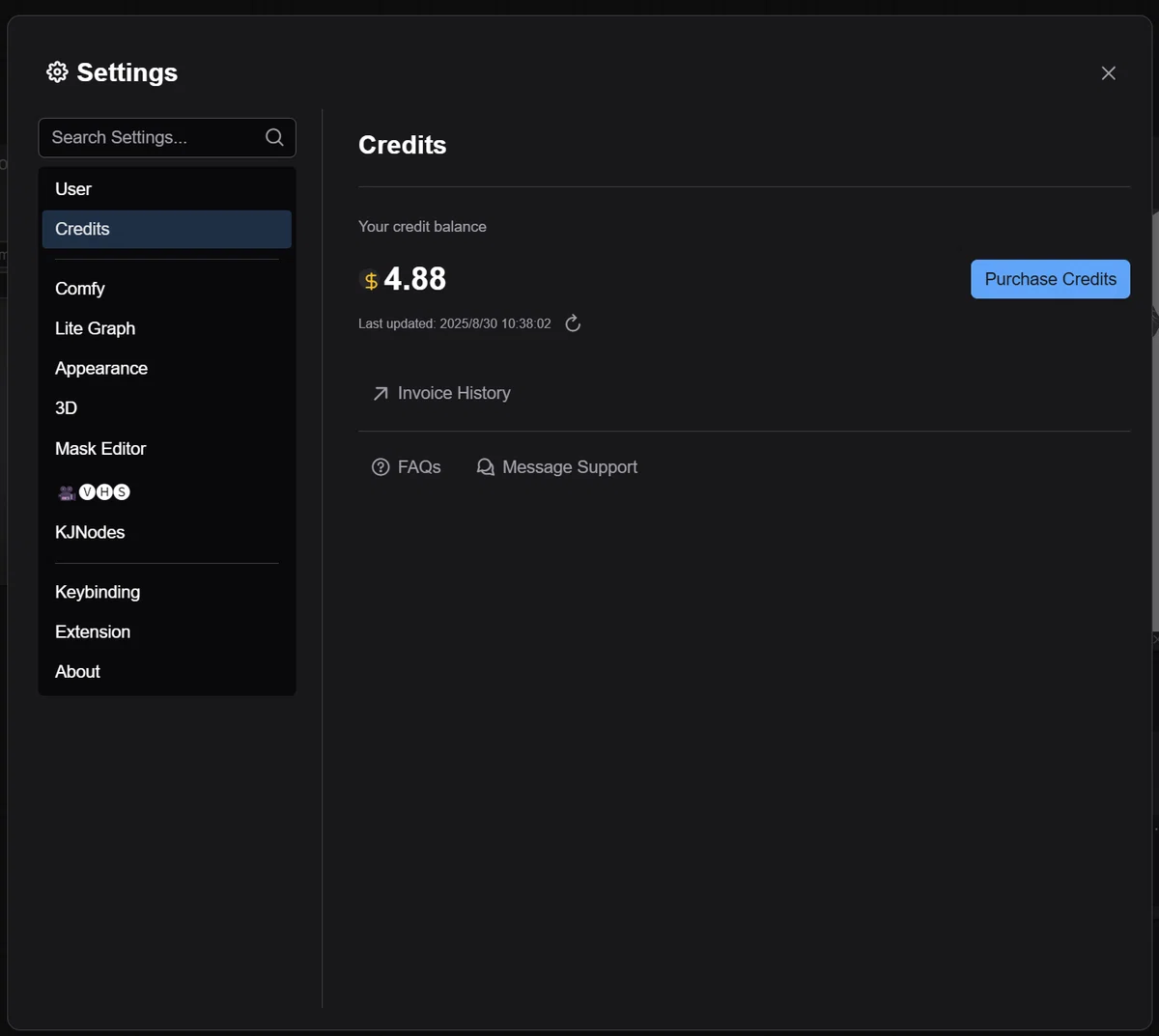Open the User settings category
This screenshot has height=1036, width=1159.
coord(166,189)
